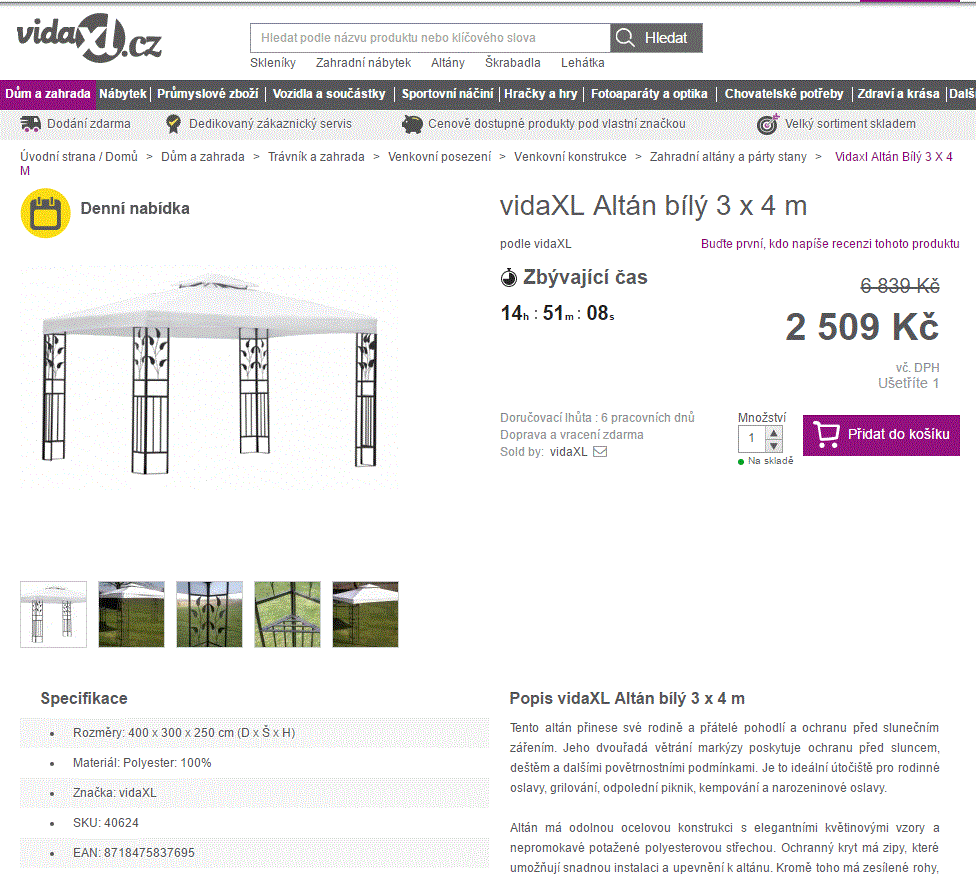Image resolution: width=976 pixels, height=880 pixels.
Task: Click the piggy bank savings icon
Action: [x=413, y=124]
